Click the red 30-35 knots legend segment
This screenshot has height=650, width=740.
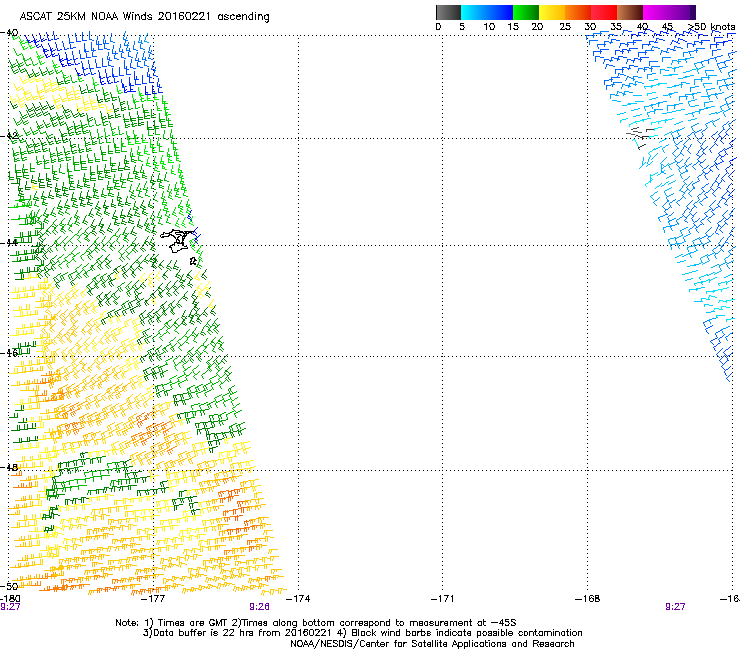(604, 12)
